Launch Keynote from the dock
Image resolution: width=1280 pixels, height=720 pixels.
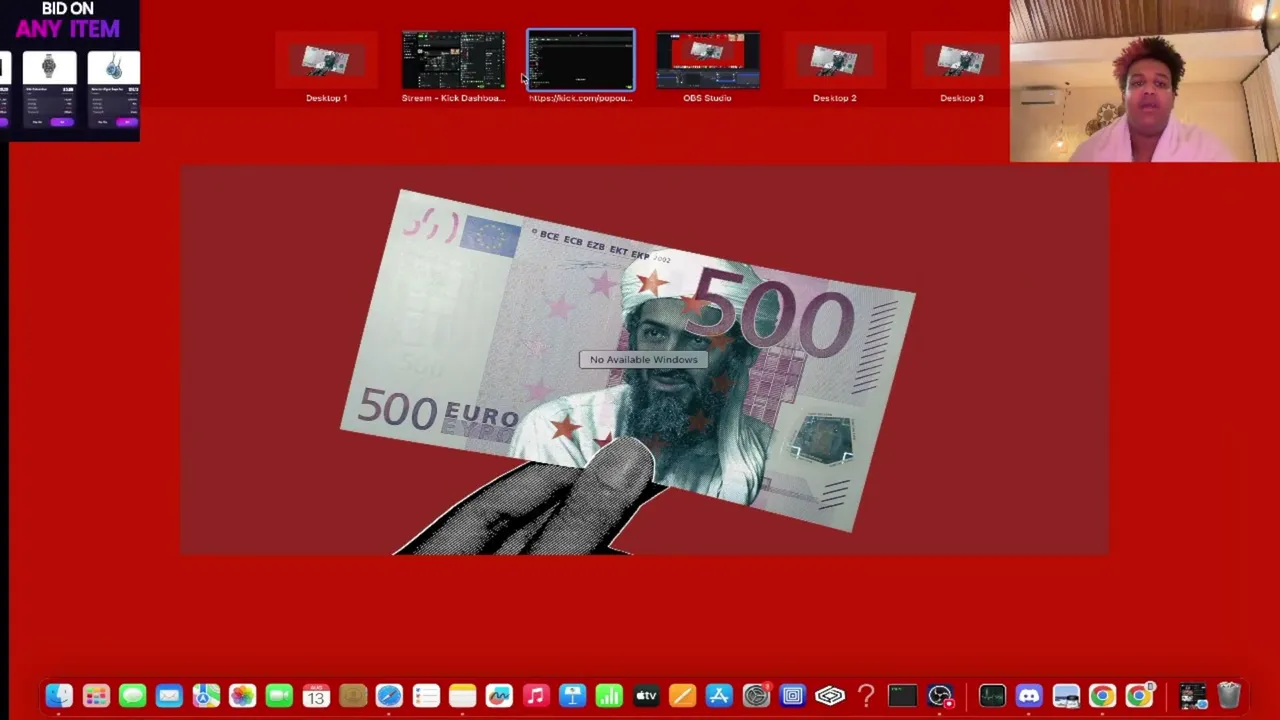[x=572, y=696]
